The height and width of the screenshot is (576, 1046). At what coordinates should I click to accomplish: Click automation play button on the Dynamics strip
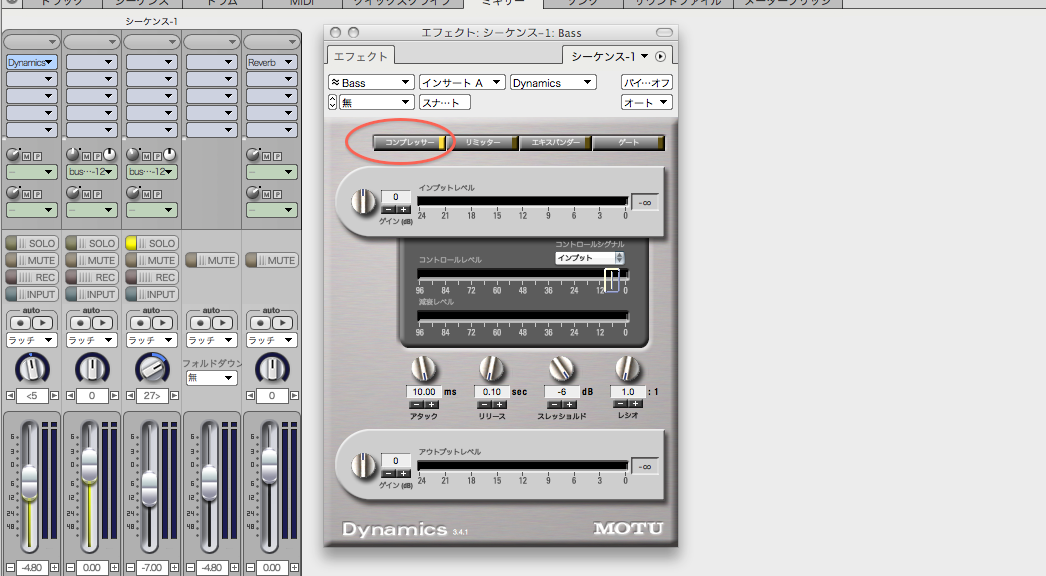coord(42,323)
